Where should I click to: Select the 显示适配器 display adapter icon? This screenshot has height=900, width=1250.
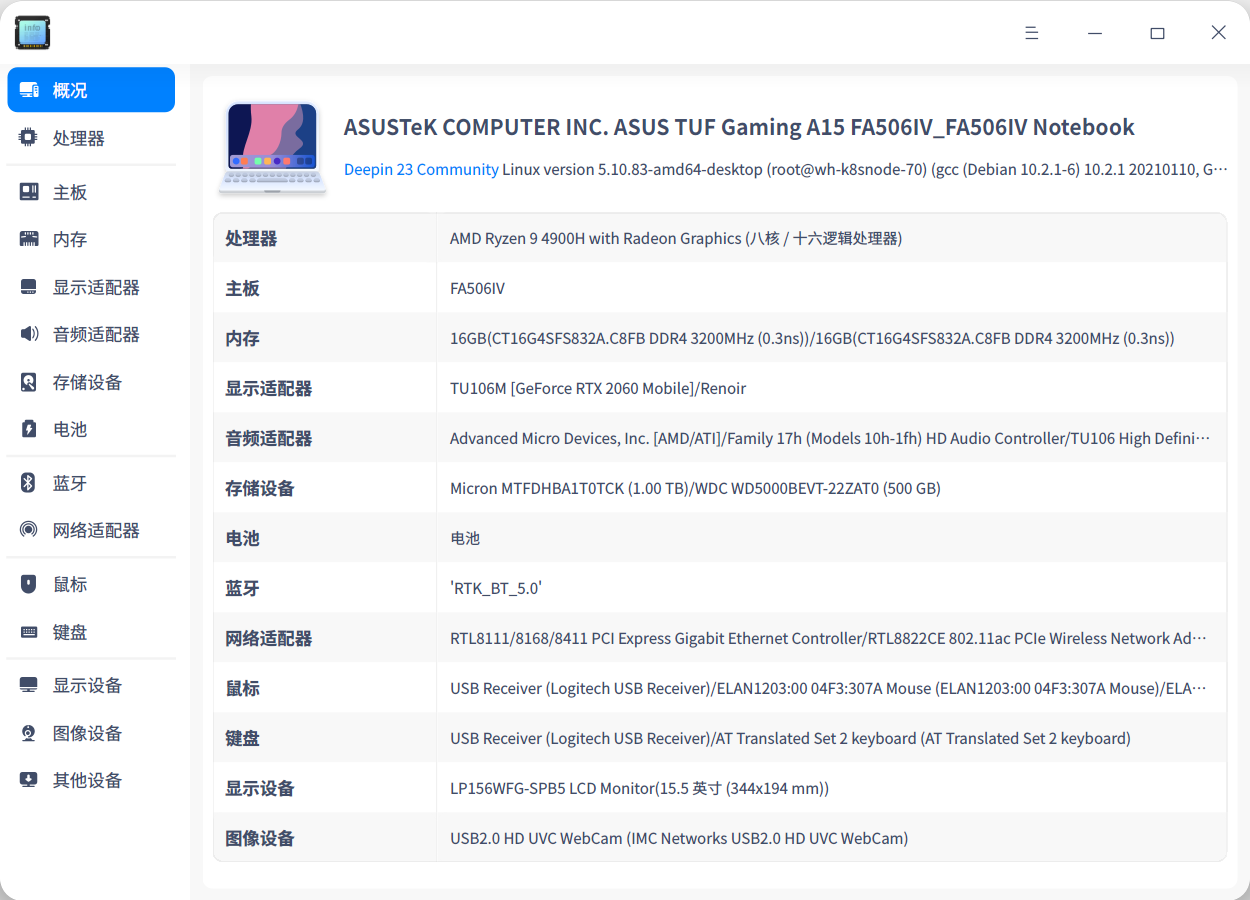29,287
